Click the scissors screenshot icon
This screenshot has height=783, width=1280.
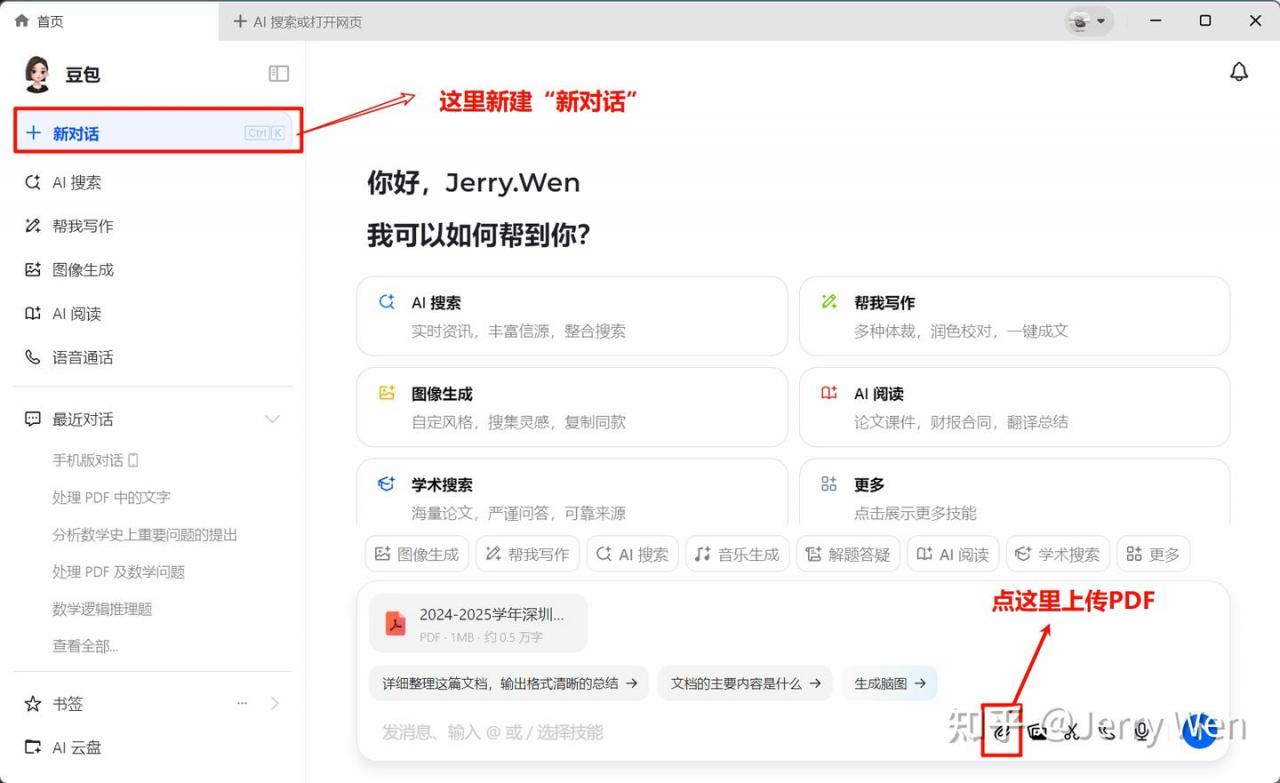tap(1071, 732)
